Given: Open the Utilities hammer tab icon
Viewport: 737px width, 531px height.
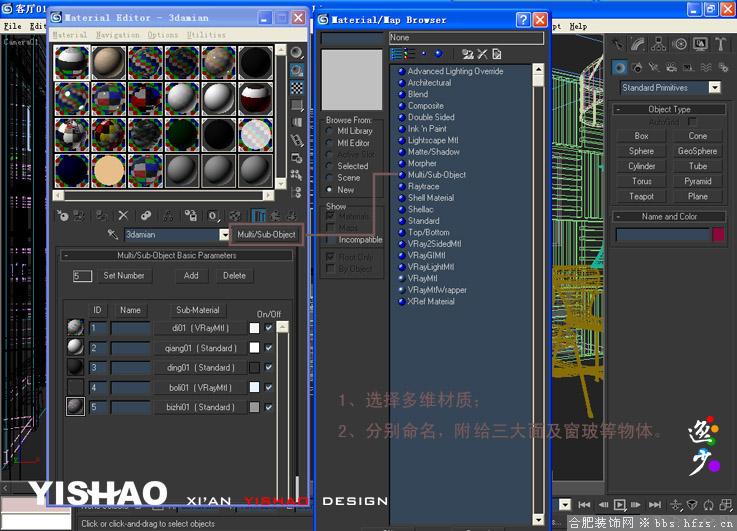Looking at the screenshot, I should (720, 45).
